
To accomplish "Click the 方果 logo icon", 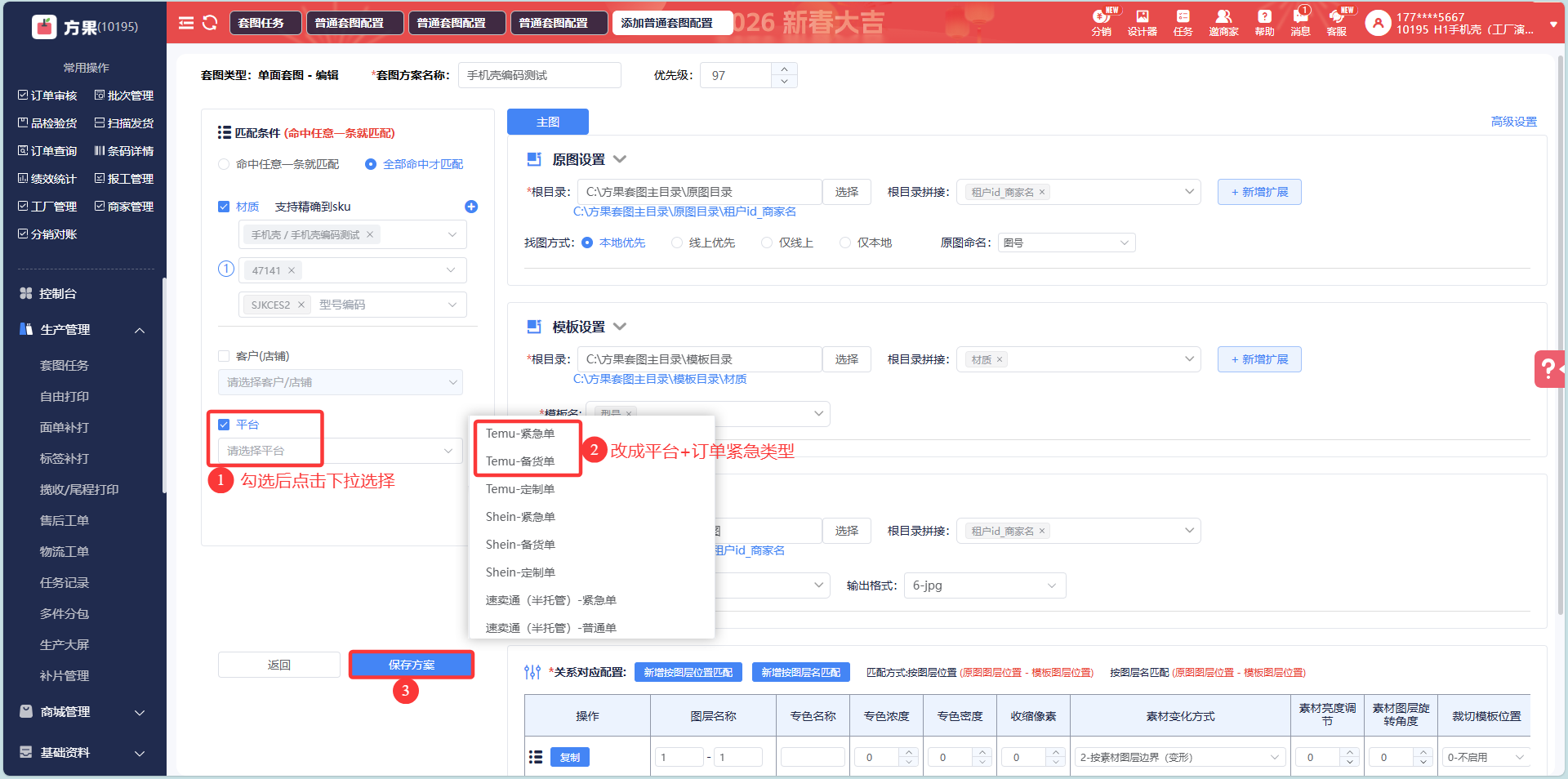I will click(44, 27).
